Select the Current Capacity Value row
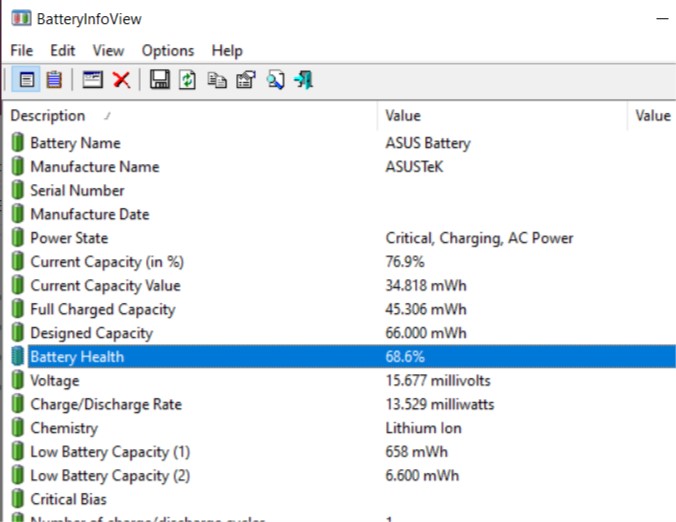Image resolution: width=676 pixels, height=522 pixels. [105, 285]
